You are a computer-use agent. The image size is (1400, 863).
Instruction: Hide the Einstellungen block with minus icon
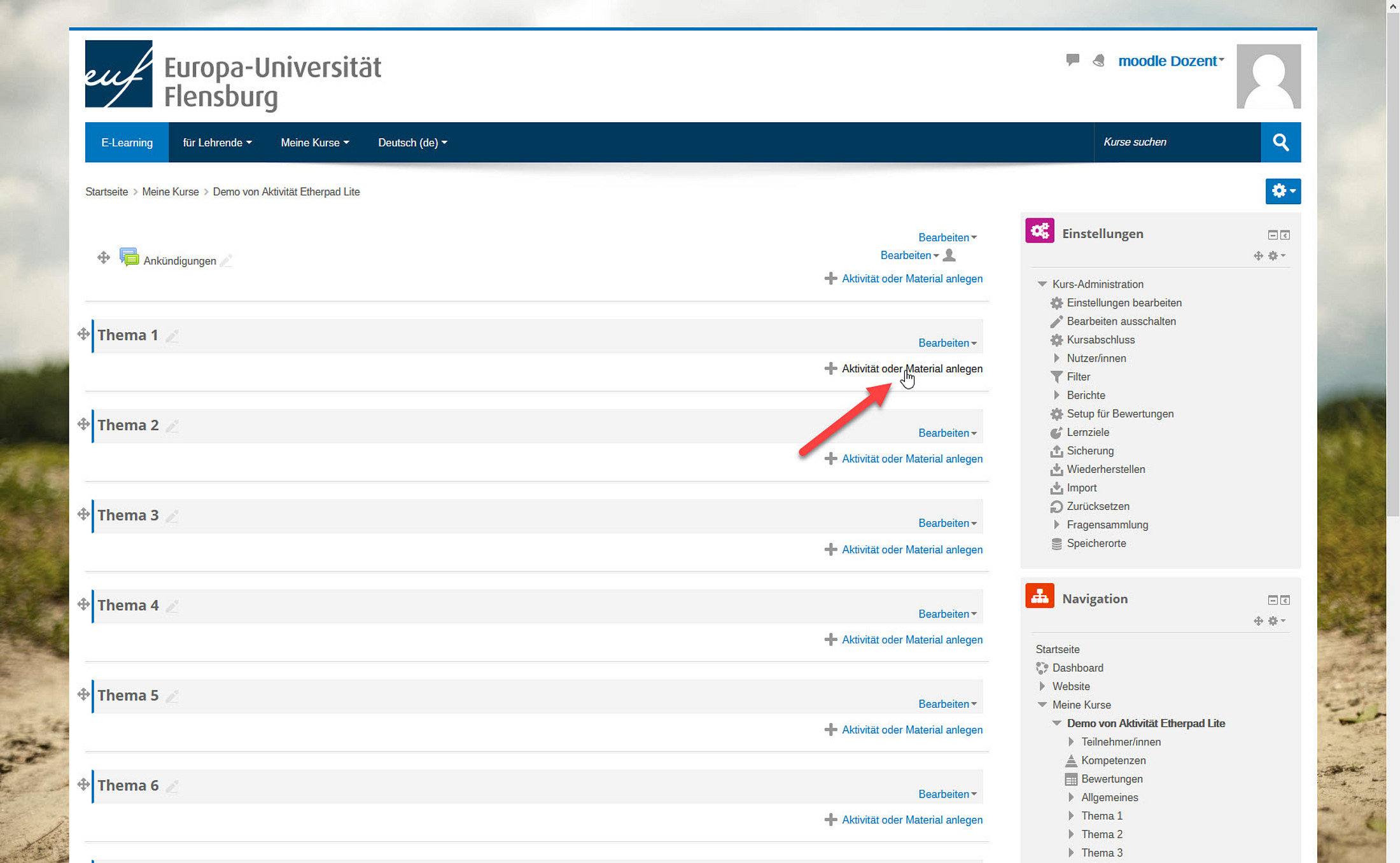point(1272,235)
